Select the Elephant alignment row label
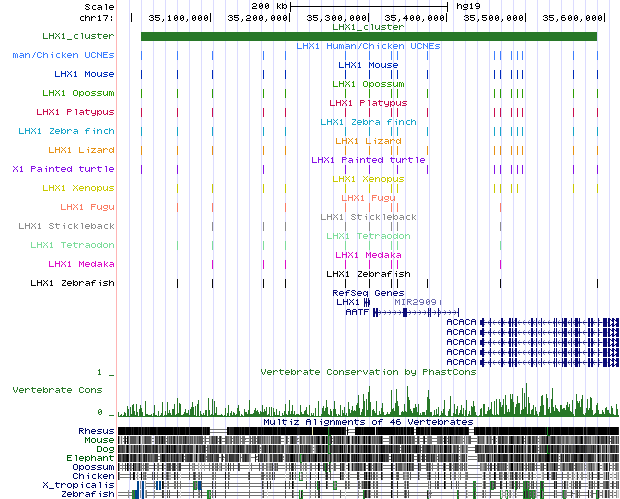The image size is (620, 499). point(92,458)
